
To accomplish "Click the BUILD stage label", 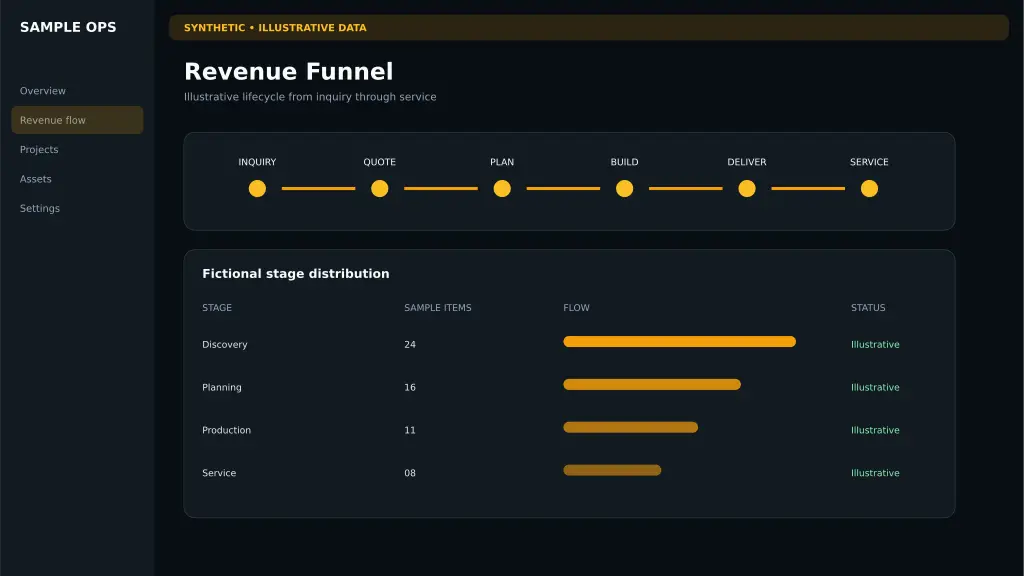I will pyautogui.click(x=624, y=162).
